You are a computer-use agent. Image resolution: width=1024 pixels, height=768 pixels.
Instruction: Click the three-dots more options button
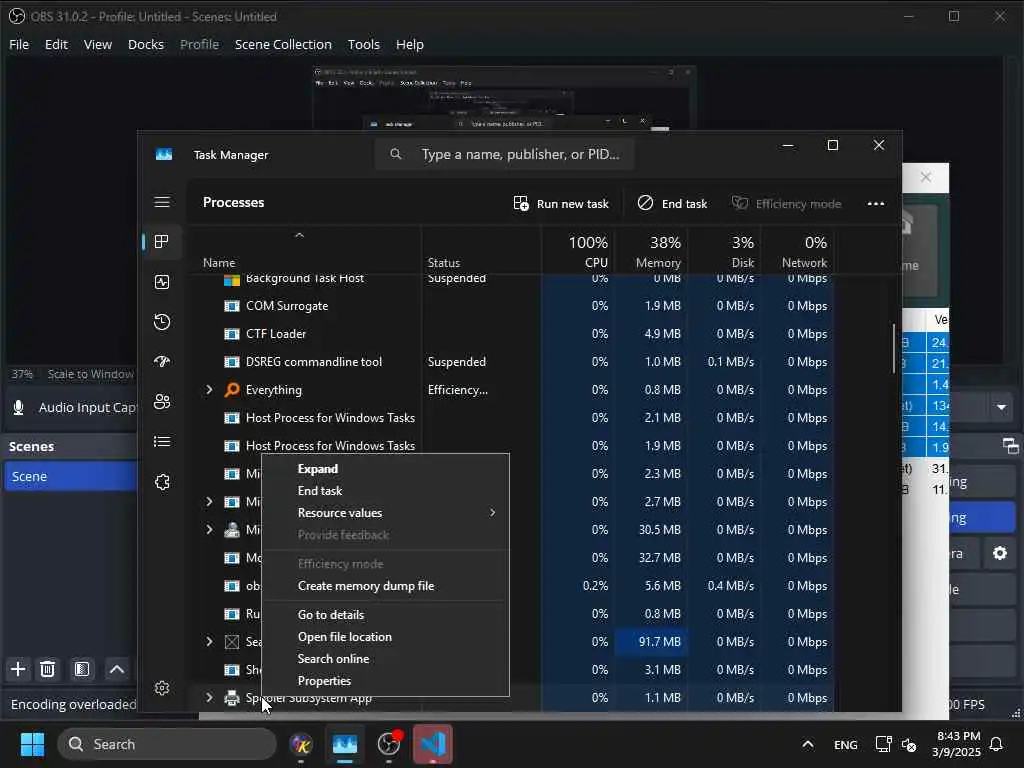pyautogui.click(x=876, y=204)
